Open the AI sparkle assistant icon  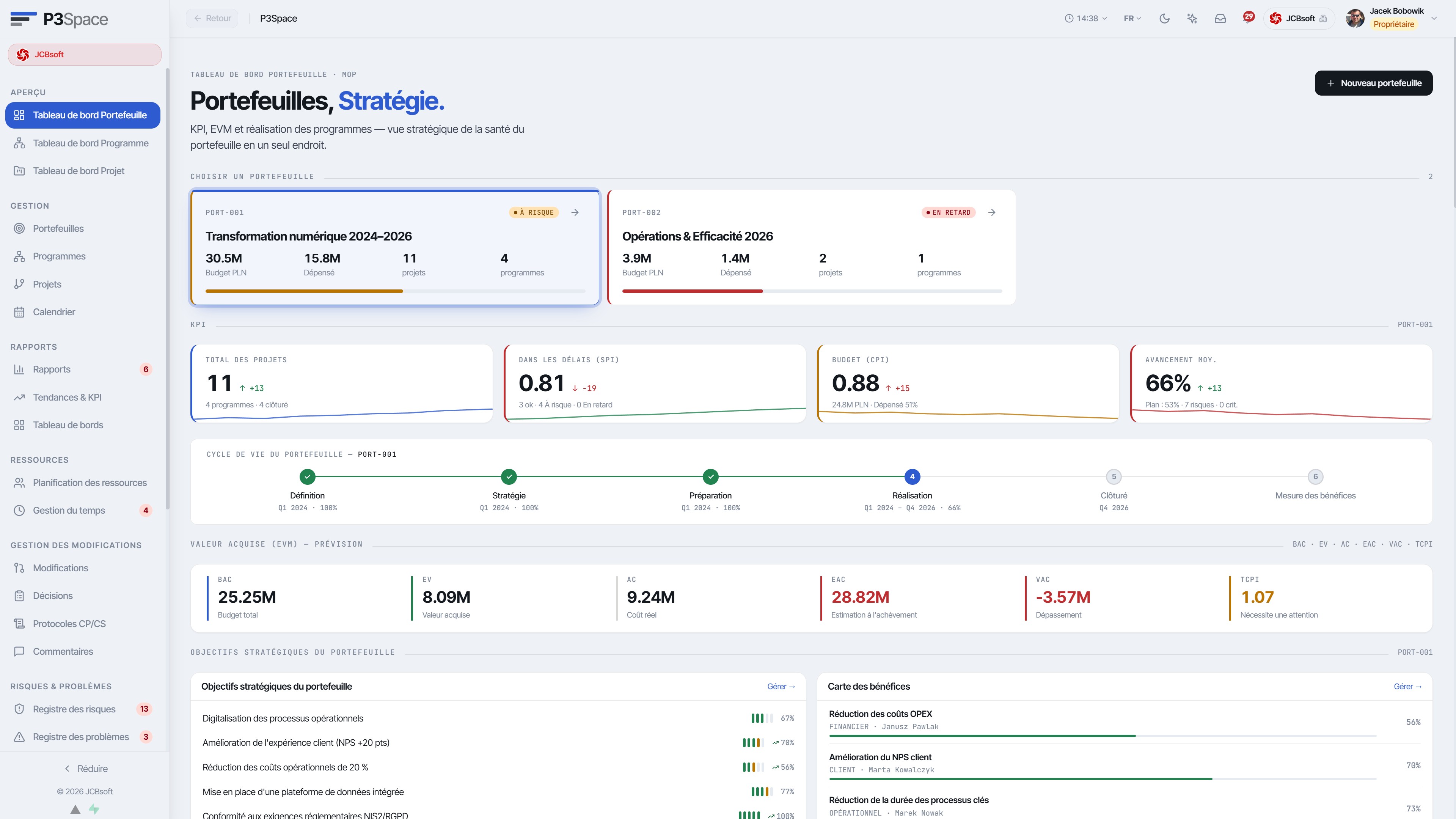tap(1192, 19)
